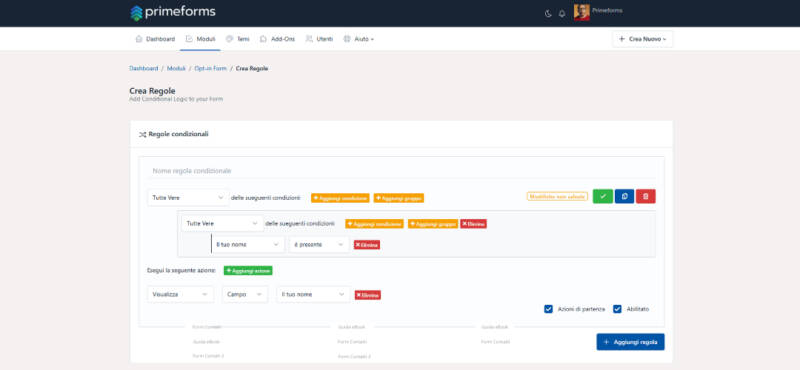Duplicate rule with blue copy icon

624,196
